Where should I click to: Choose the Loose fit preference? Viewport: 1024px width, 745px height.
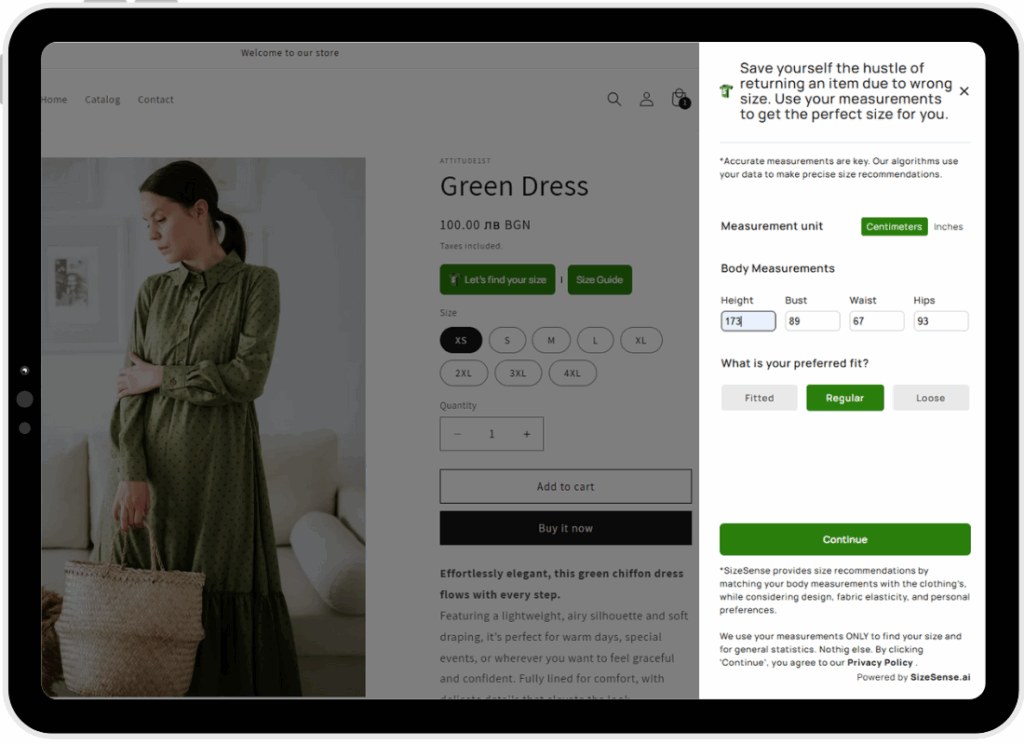tap(930, 398)
